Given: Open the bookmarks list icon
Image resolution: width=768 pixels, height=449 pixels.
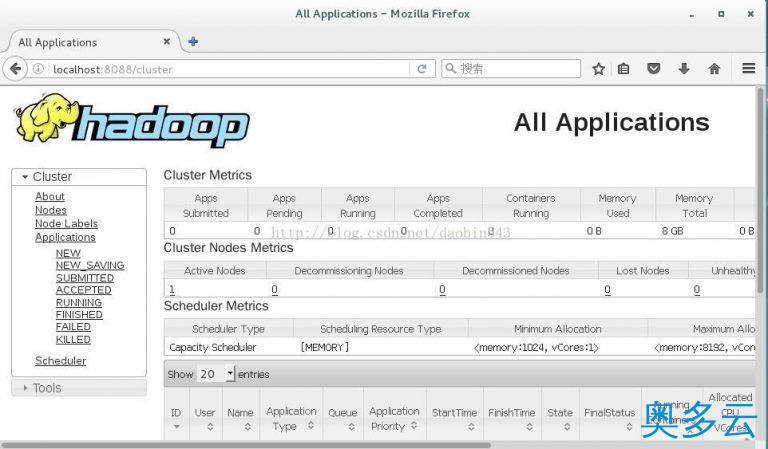Looking at the screenshot, I should (624, 69).
